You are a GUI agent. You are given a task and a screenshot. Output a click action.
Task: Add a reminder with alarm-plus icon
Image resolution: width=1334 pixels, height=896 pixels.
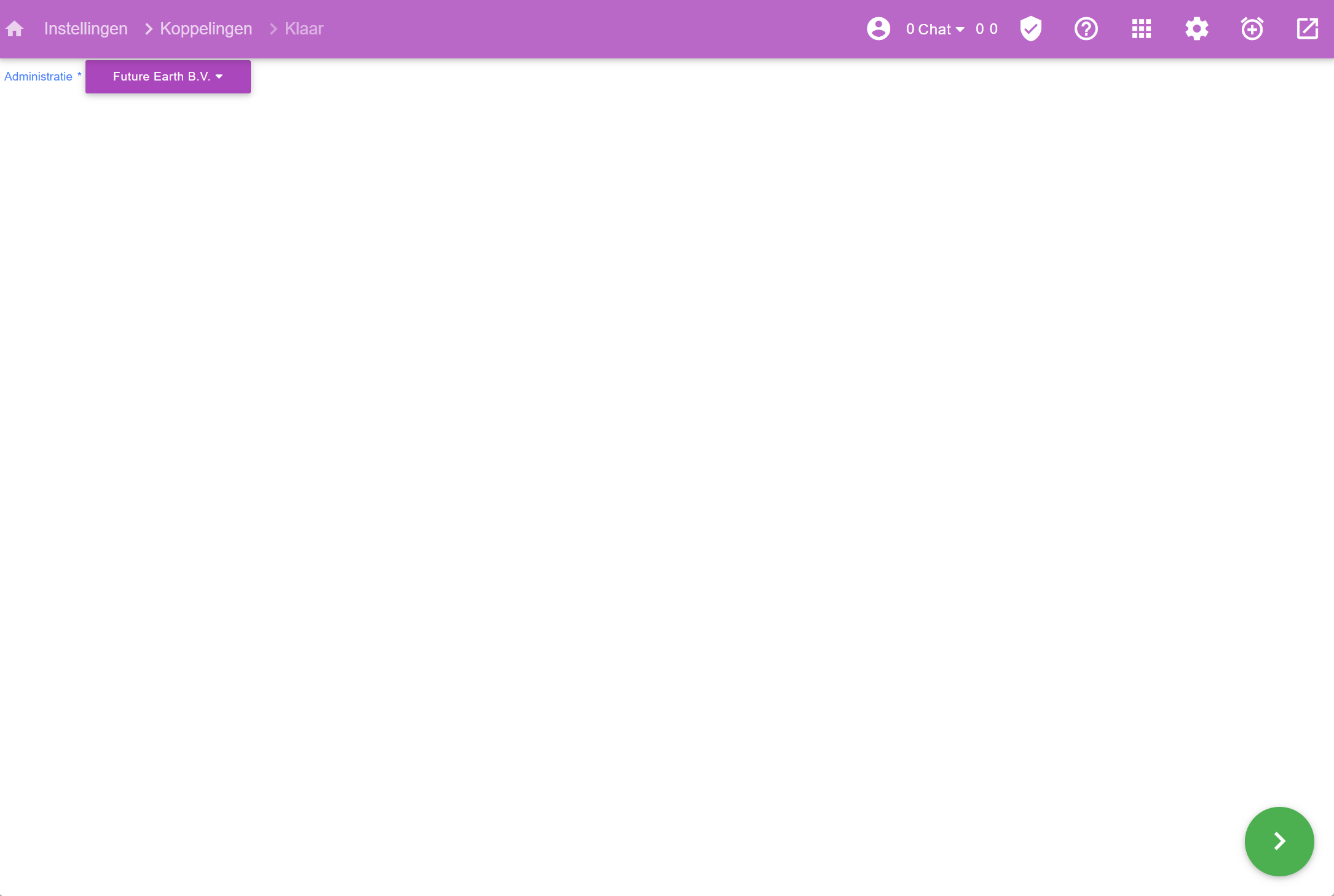(1252, 29)
